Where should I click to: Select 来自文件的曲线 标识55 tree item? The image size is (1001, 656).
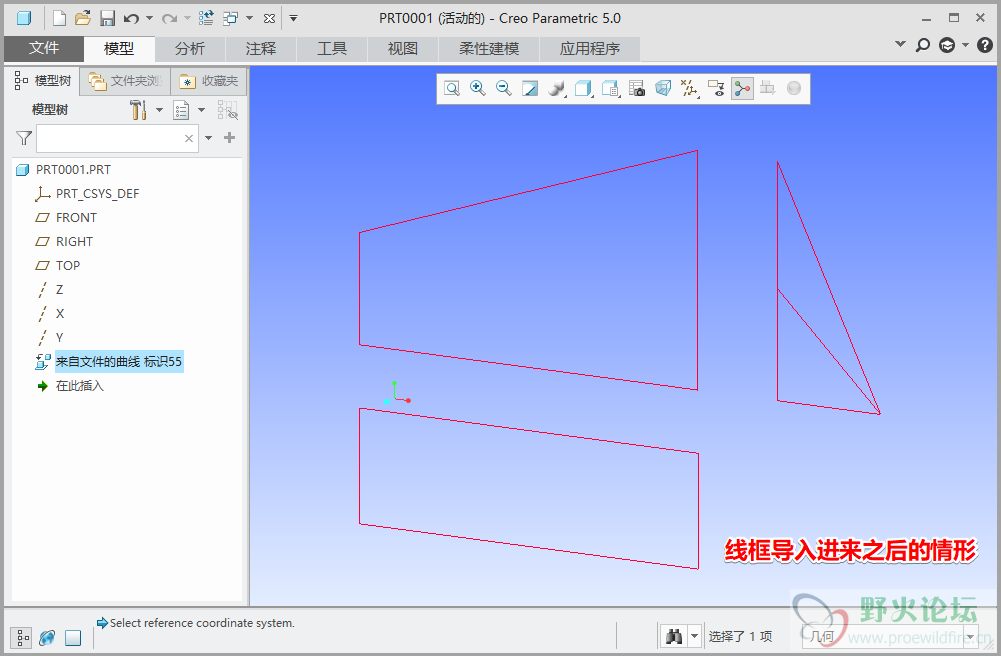click(x=118, y=362)
